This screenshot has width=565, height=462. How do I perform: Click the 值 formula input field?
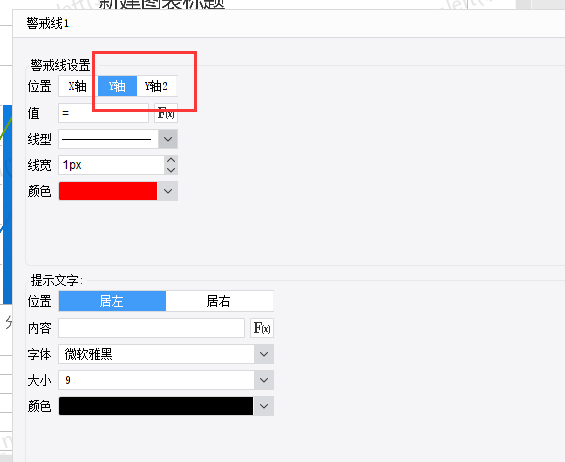[x=103, y=113]
